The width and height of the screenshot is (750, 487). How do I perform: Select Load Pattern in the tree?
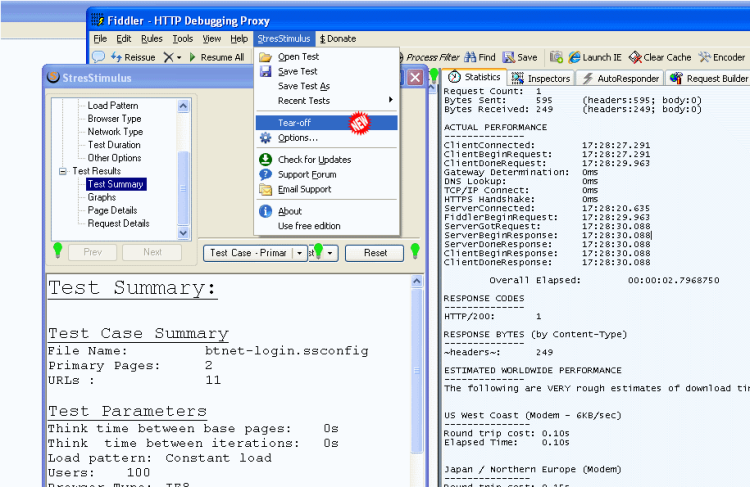pyautogui.click(x=113, y=106)
